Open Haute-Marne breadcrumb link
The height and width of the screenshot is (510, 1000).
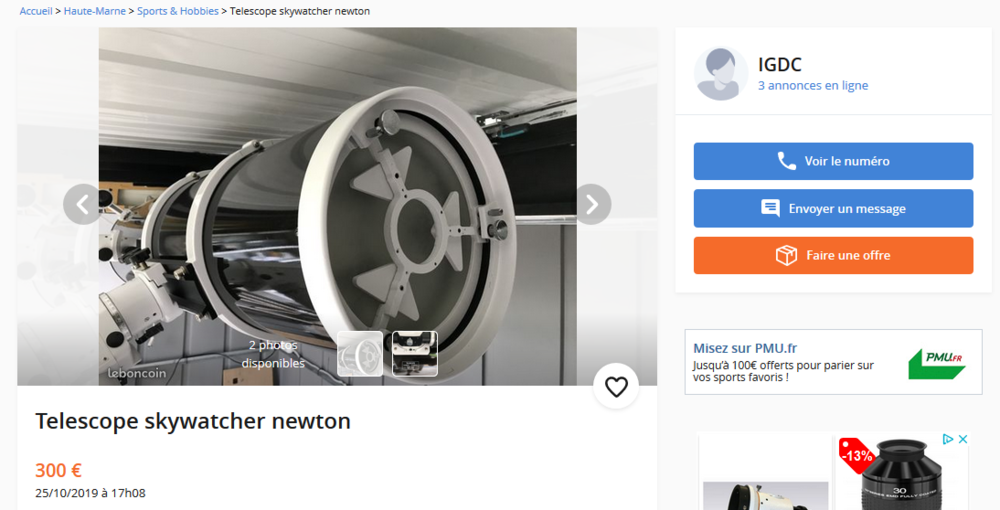click(x=94, y=11)
